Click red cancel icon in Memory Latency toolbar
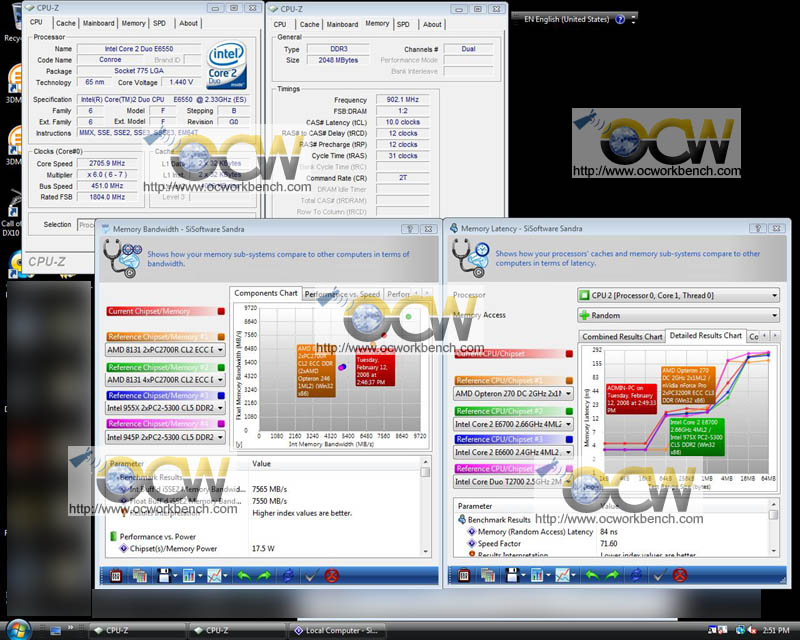 point(680,576)
